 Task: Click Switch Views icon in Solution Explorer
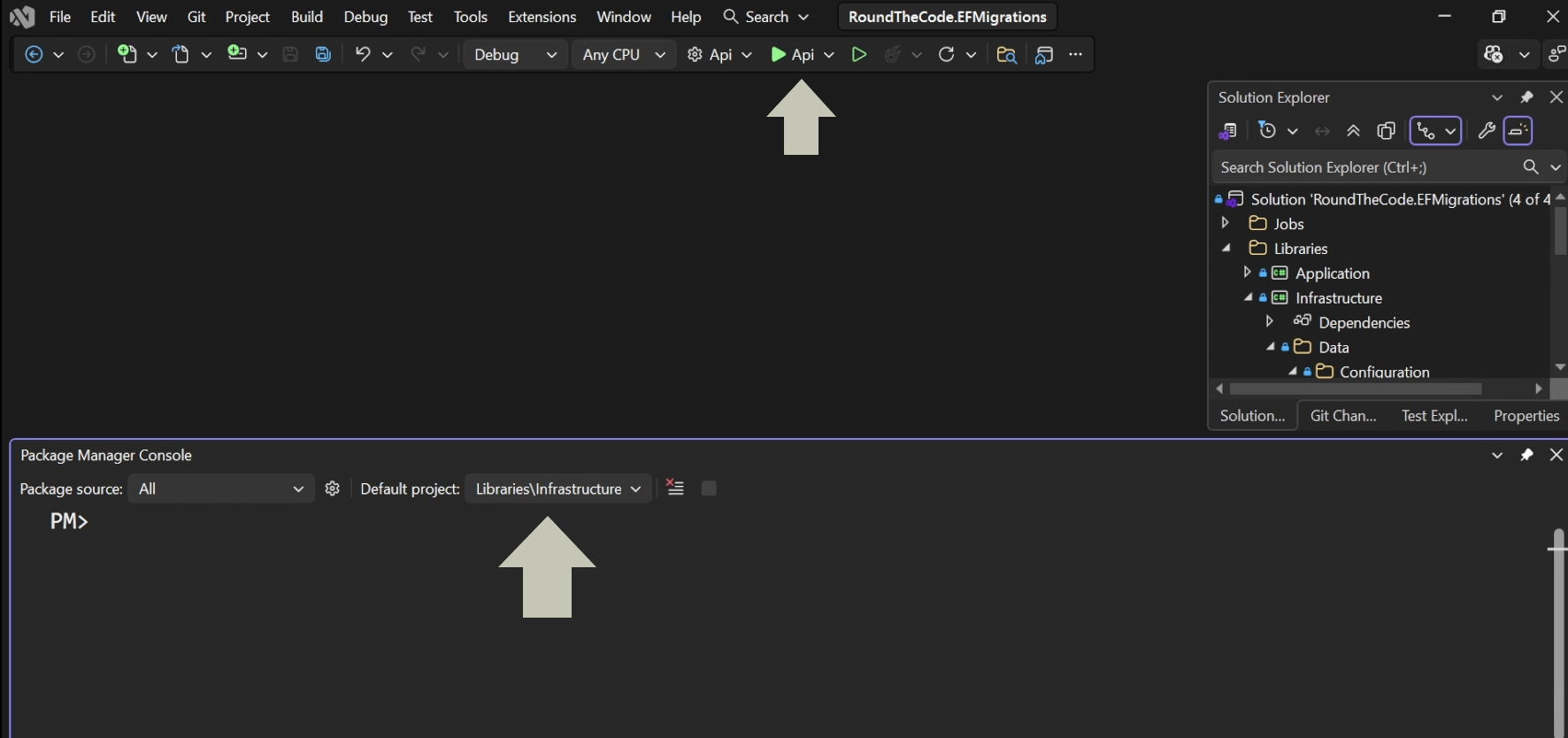tap(1227, 131)
